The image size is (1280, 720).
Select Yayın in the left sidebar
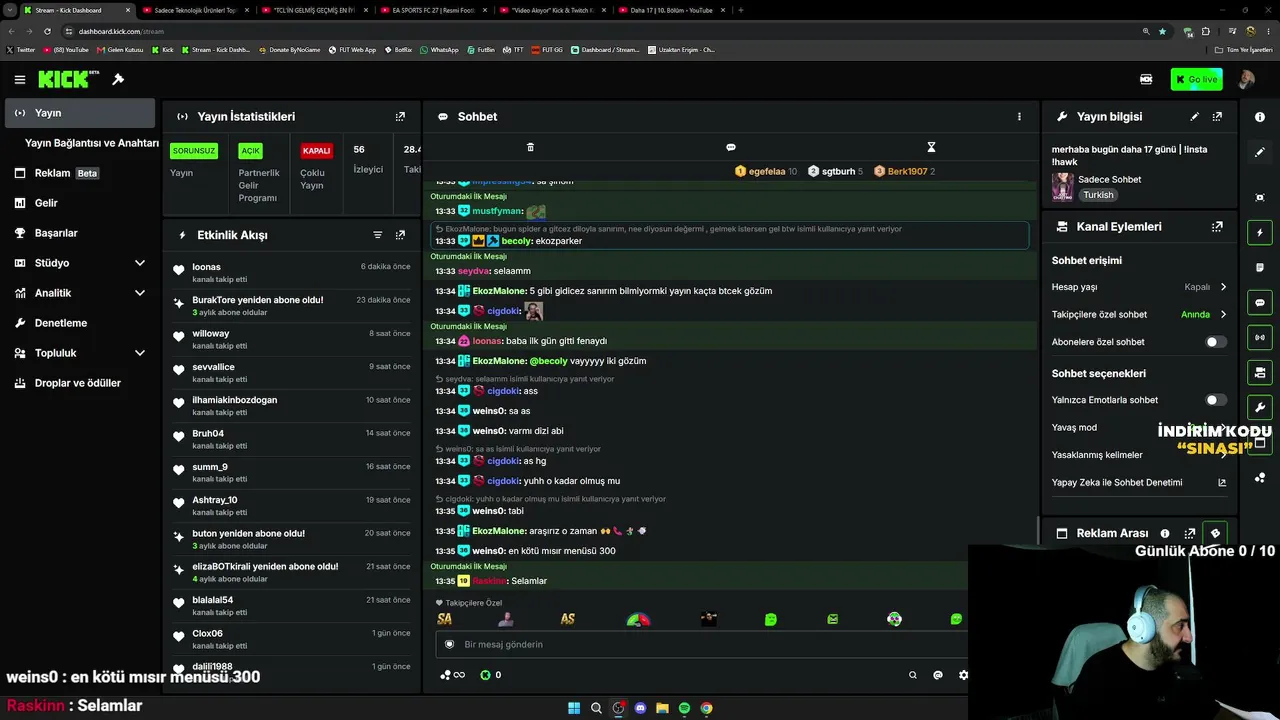[80, 113]
